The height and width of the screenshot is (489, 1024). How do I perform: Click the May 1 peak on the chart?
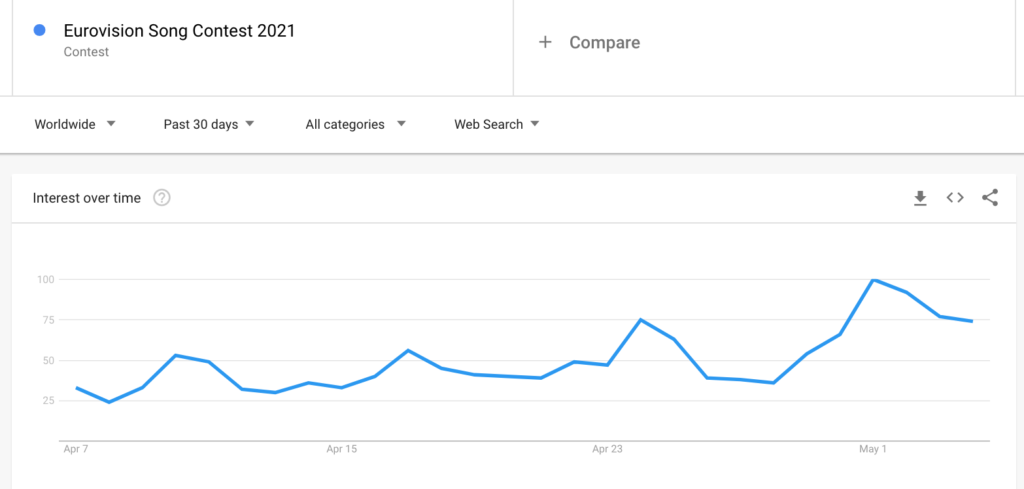click(x=874, y=280)
